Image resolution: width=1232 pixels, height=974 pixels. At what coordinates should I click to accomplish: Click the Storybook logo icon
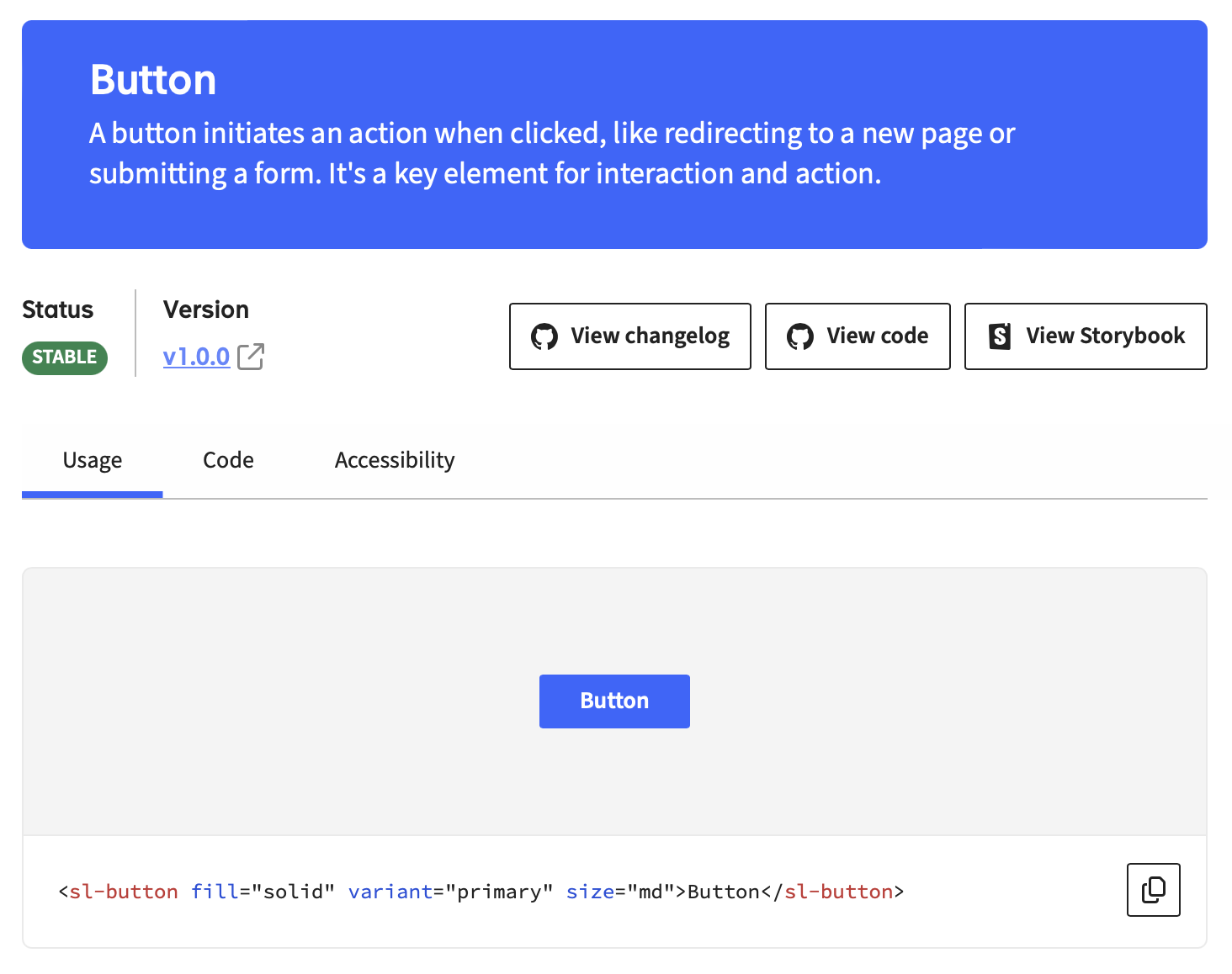click(x=1000, y=336)
